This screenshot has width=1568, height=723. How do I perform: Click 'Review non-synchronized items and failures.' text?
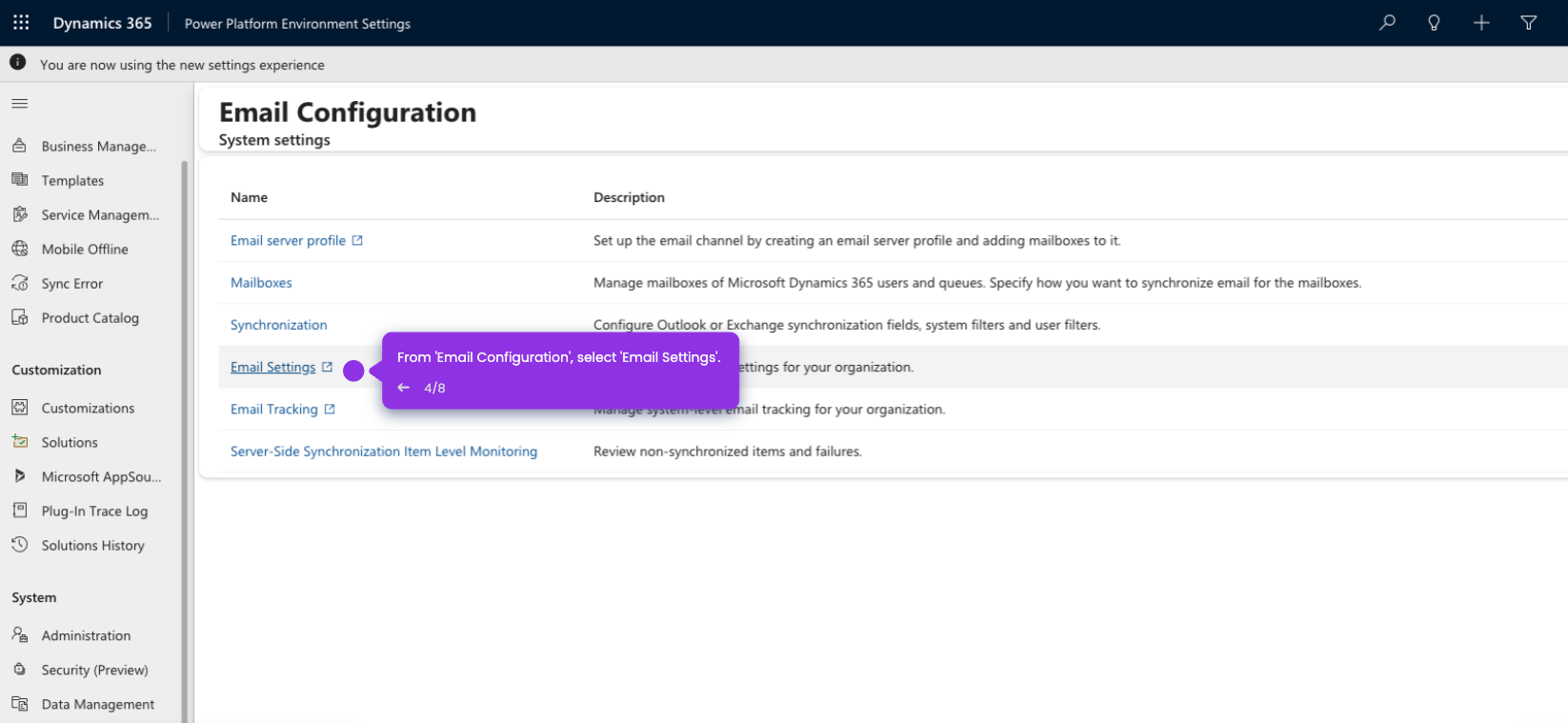[x=728, y=452]
